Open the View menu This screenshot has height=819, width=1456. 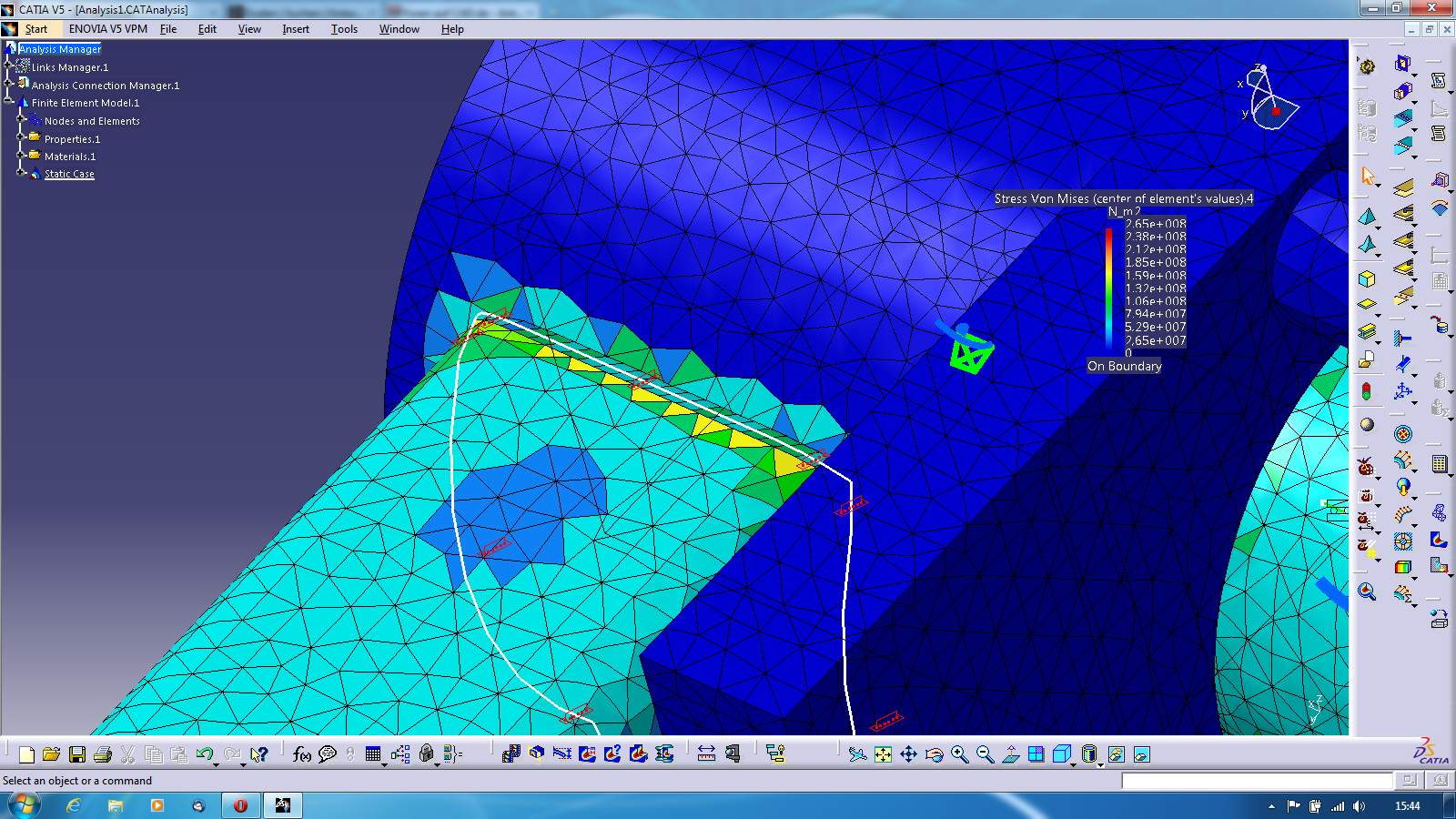pyautogui.click(x=249, y=29)
